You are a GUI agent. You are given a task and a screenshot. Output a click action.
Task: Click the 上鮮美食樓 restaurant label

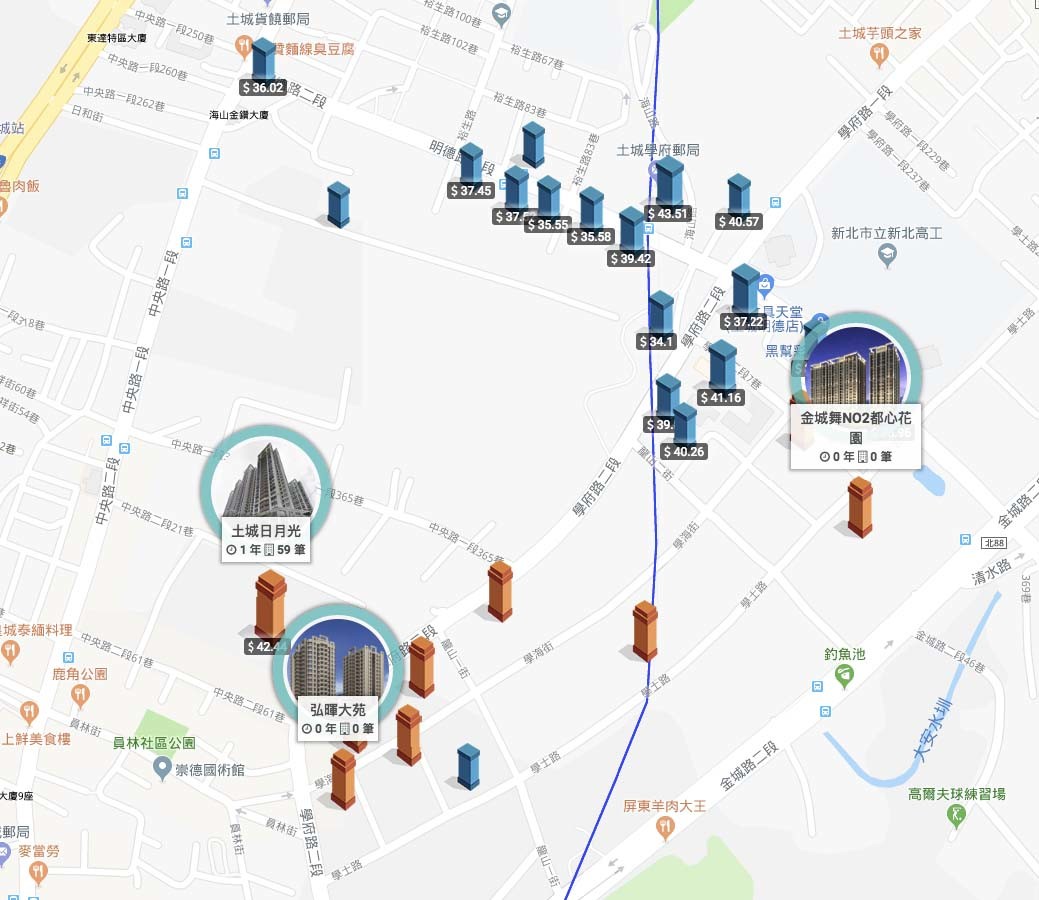coord(36,738)
